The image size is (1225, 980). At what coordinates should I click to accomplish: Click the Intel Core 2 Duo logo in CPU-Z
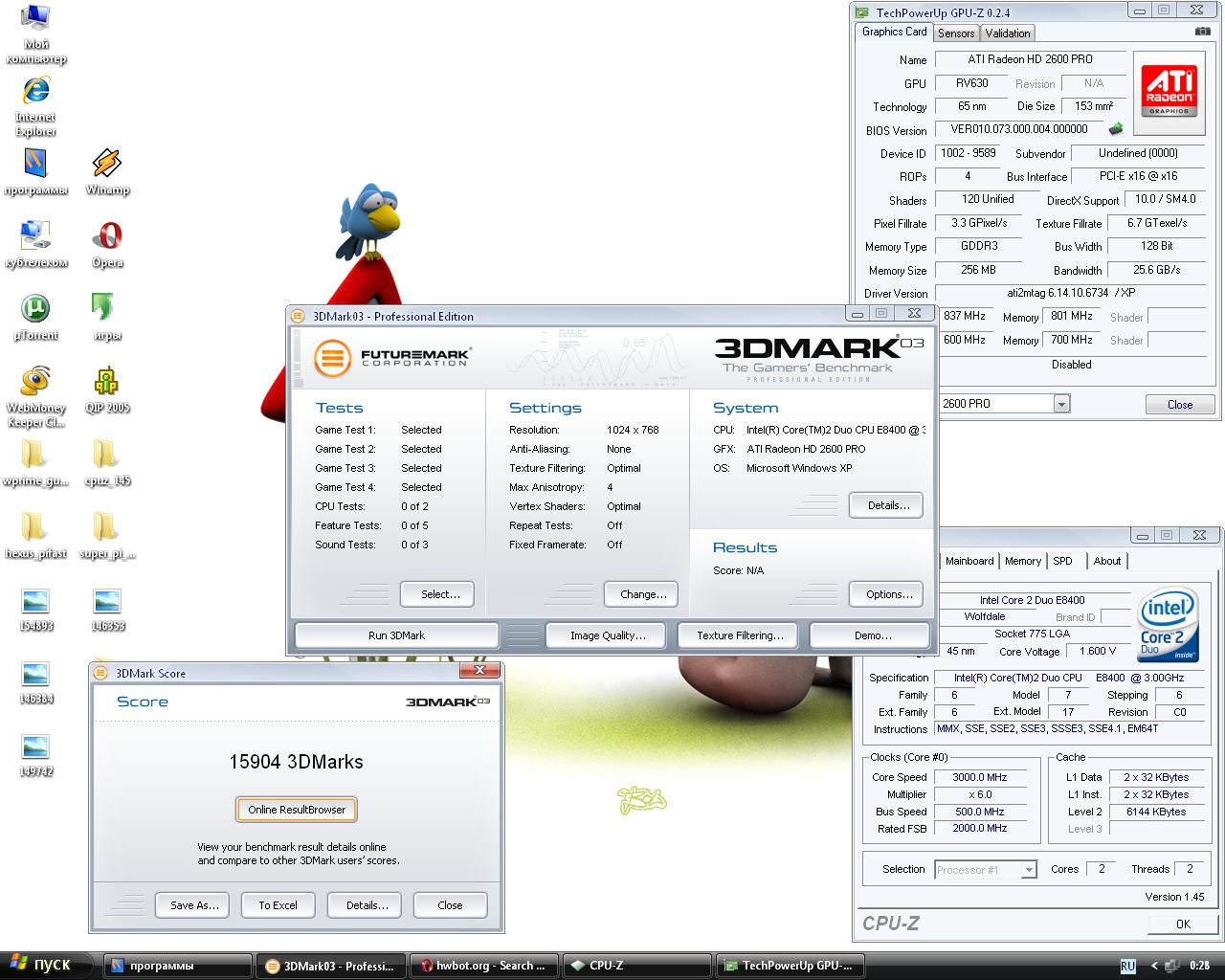pos(1169,626)
